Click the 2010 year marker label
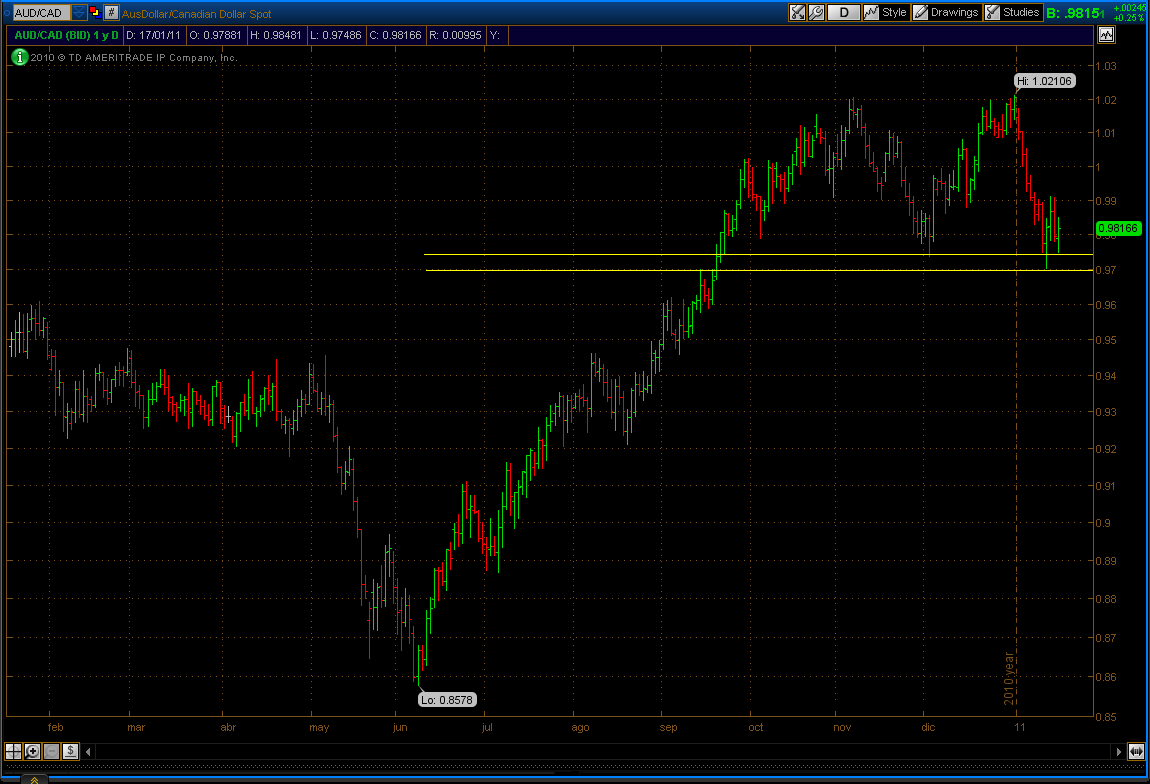 1009,678
